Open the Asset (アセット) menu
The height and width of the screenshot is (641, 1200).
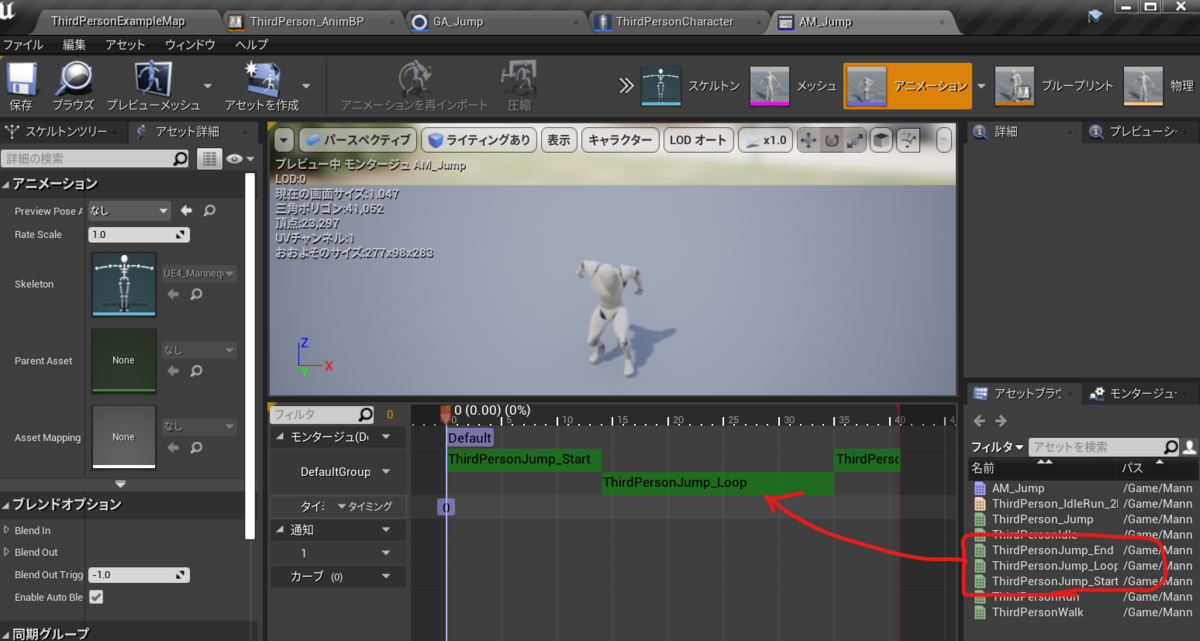coord(125,45)
